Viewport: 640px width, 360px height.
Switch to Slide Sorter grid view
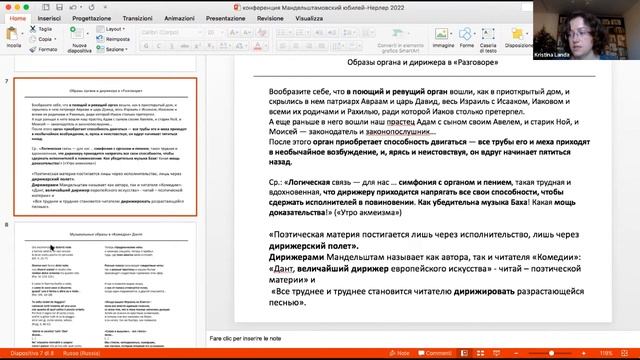[480, 353]
